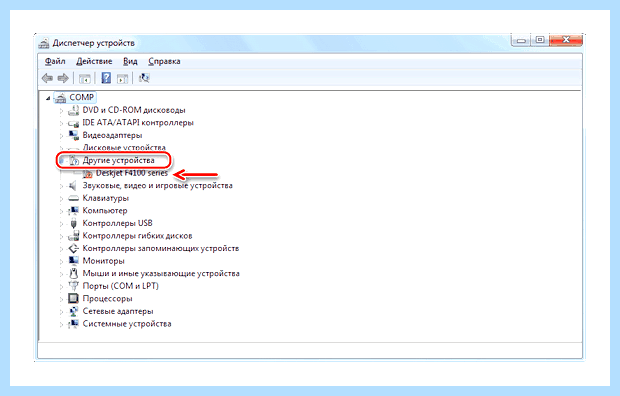Click the DVD и CD-ROM дисководы icon

coord(74,110)
